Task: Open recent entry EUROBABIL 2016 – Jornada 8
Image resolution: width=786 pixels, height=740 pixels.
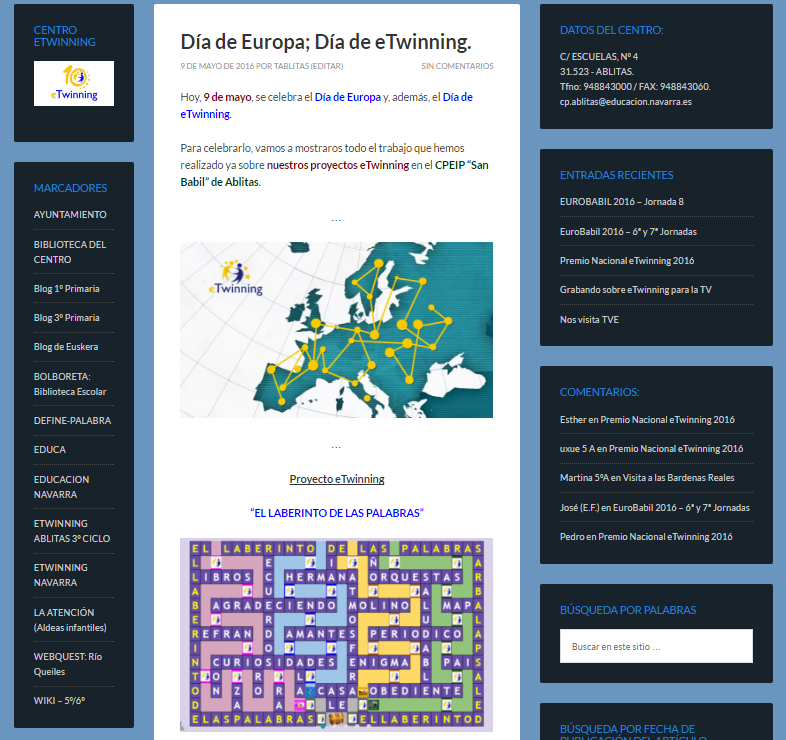Action: (621, 202)
